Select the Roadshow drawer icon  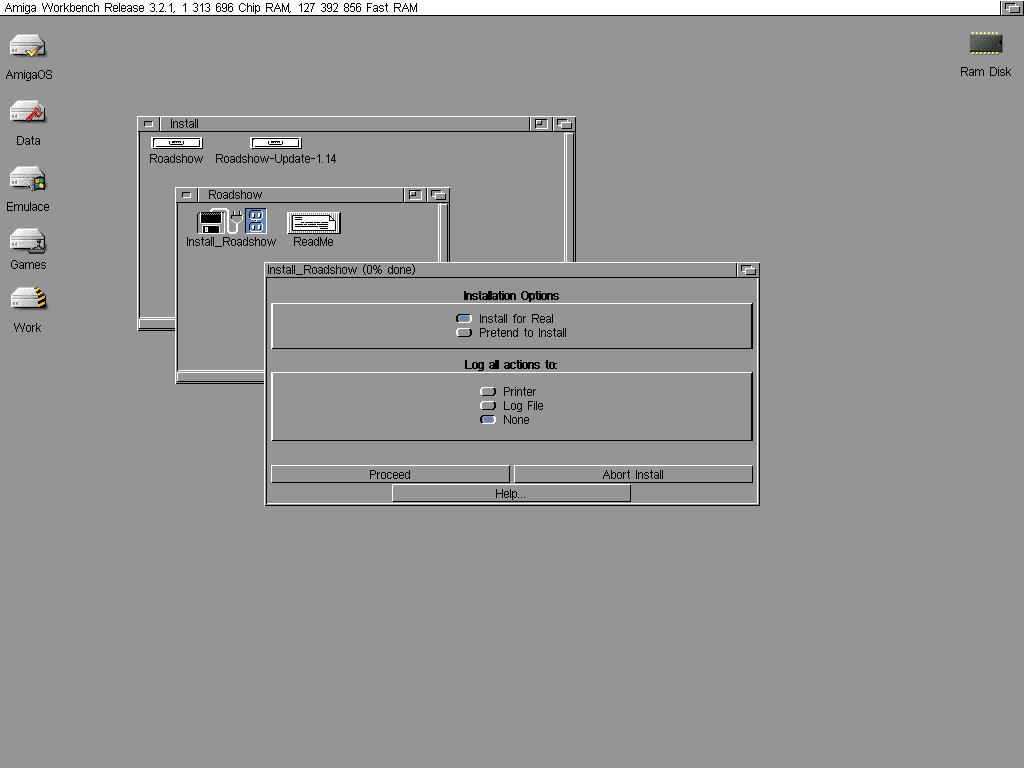(x=176, y=143)
